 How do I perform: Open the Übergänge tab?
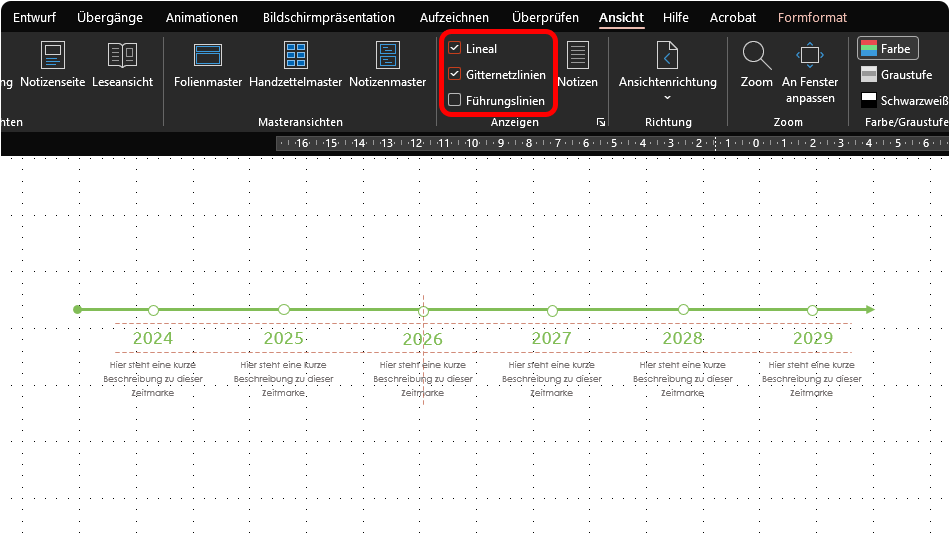coord(110,18)
